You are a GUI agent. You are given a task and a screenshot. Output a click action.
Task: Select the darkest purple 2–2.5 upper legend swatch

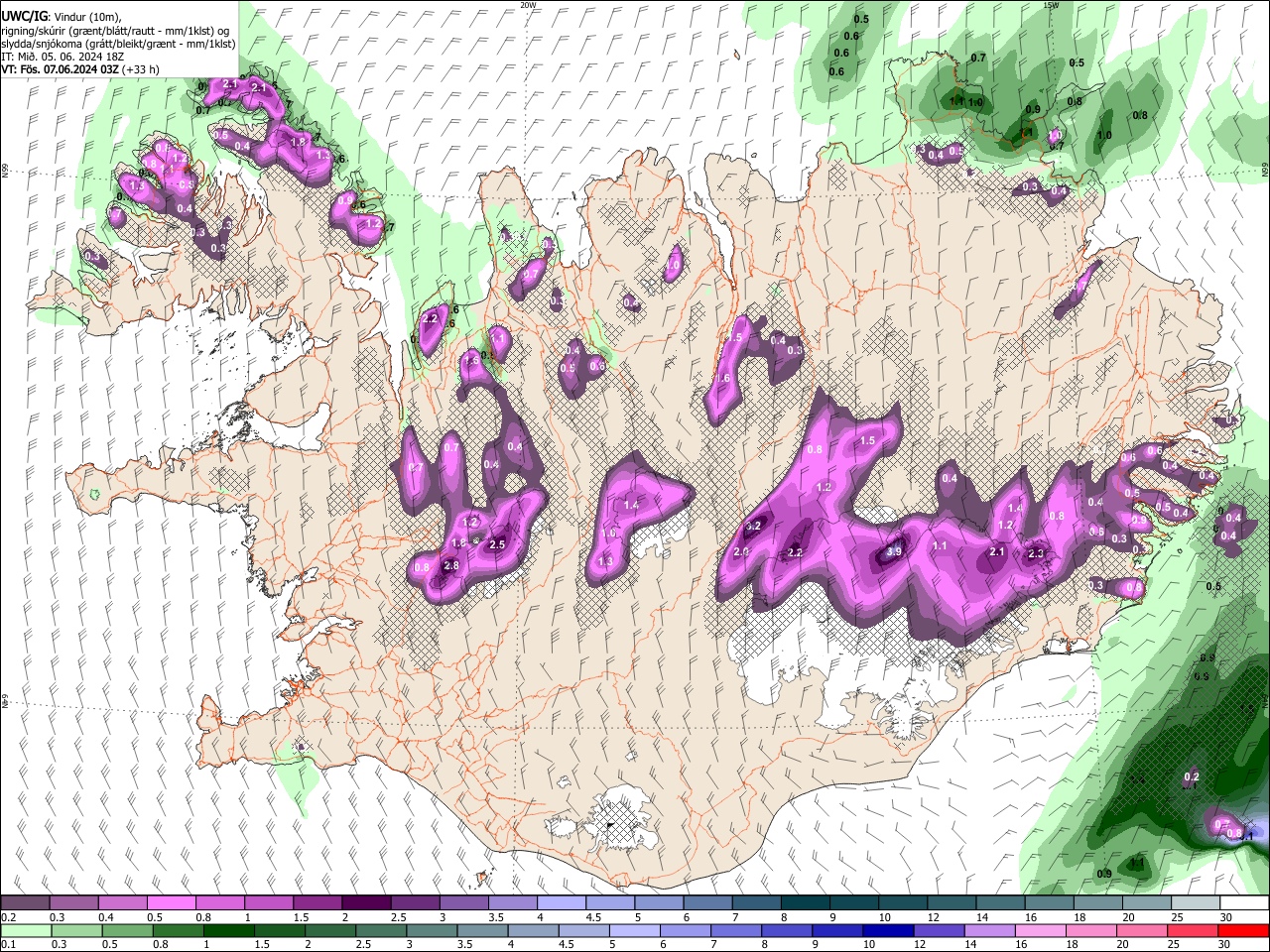[x=366, y=903]
